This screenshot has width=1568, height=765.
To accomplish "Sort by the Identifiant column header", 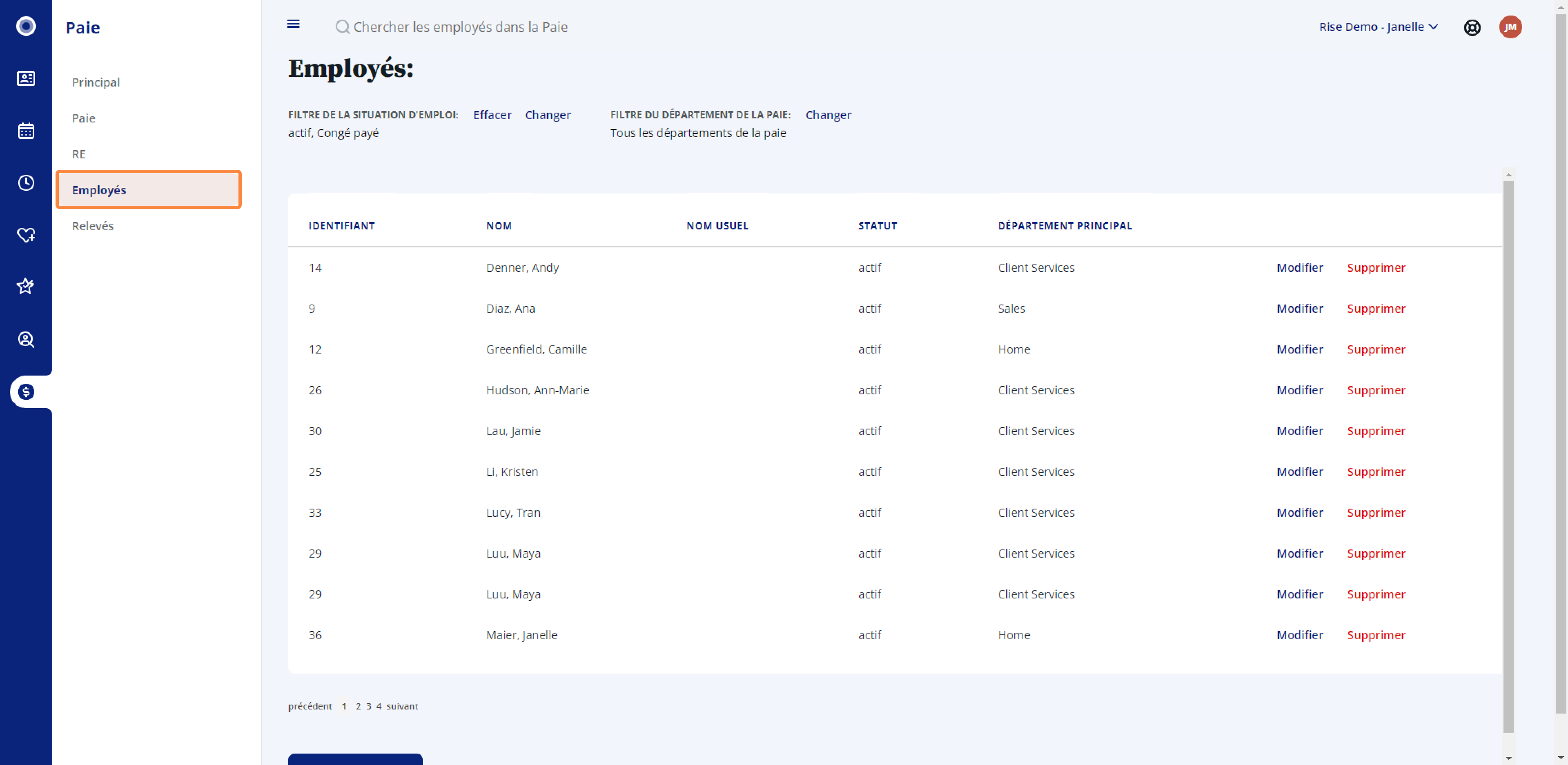I will point(341,226).
